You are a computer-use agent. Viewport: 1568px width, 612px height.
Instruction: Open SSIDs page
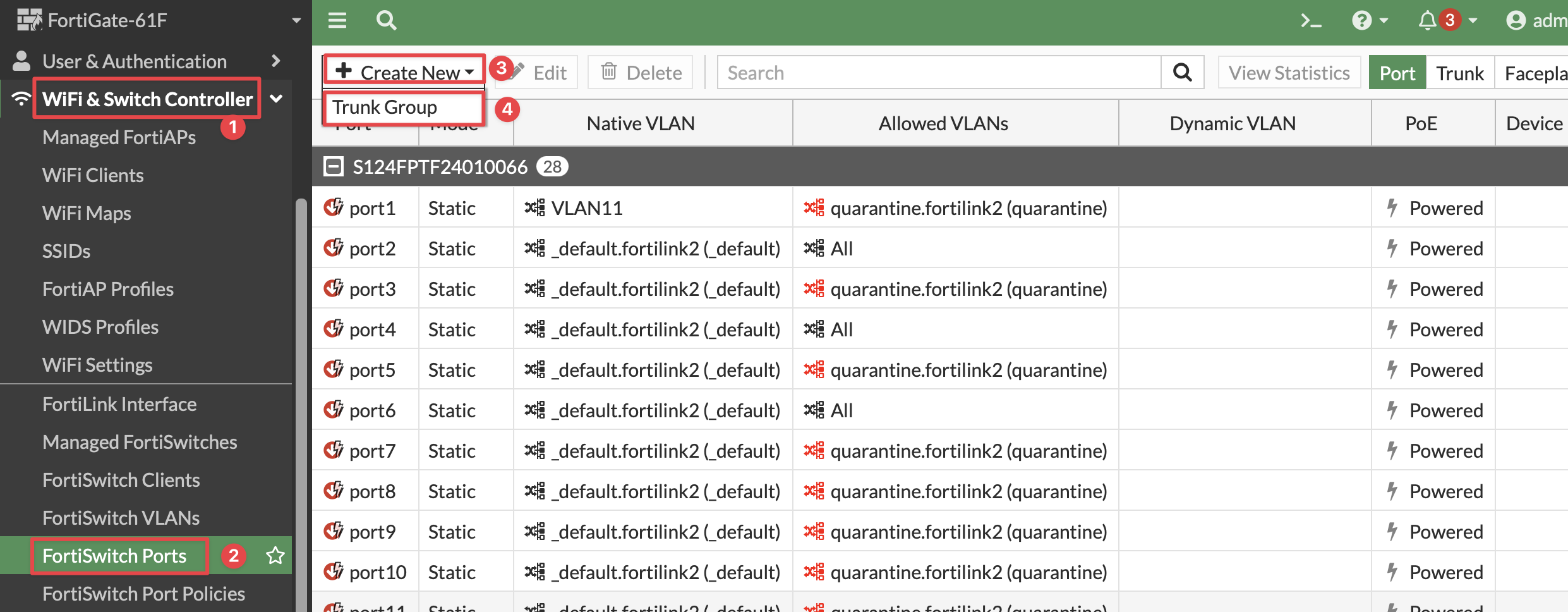[x=66, y=251]
